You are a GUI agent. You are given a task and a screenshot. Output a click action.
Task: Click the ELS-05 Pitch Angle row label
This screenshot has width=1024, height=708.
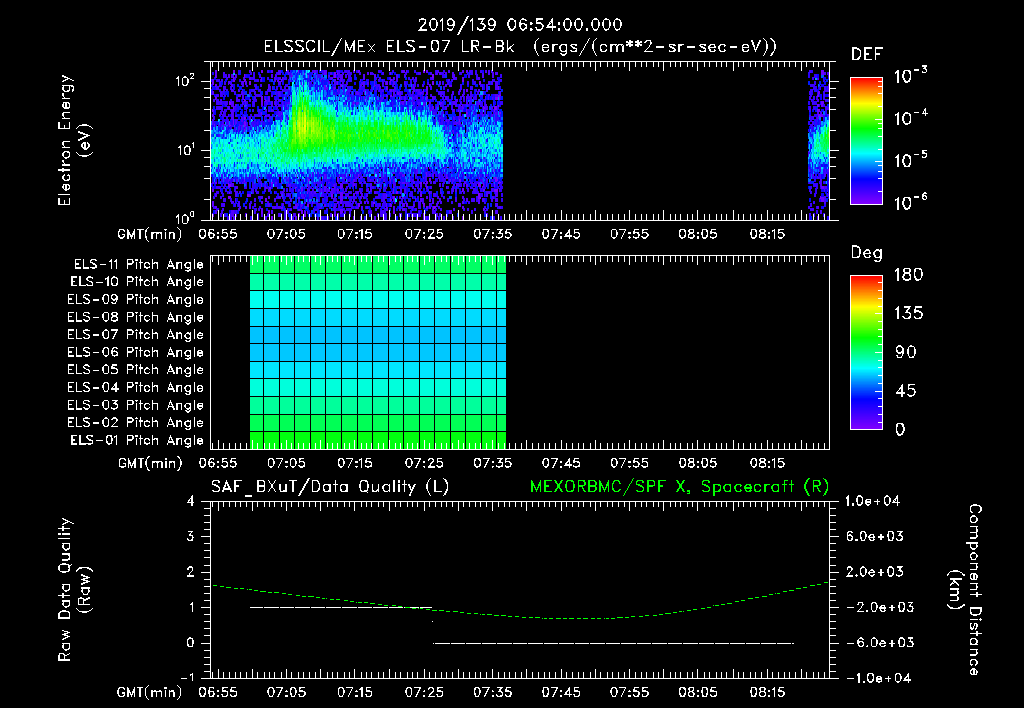coord(136,370)
